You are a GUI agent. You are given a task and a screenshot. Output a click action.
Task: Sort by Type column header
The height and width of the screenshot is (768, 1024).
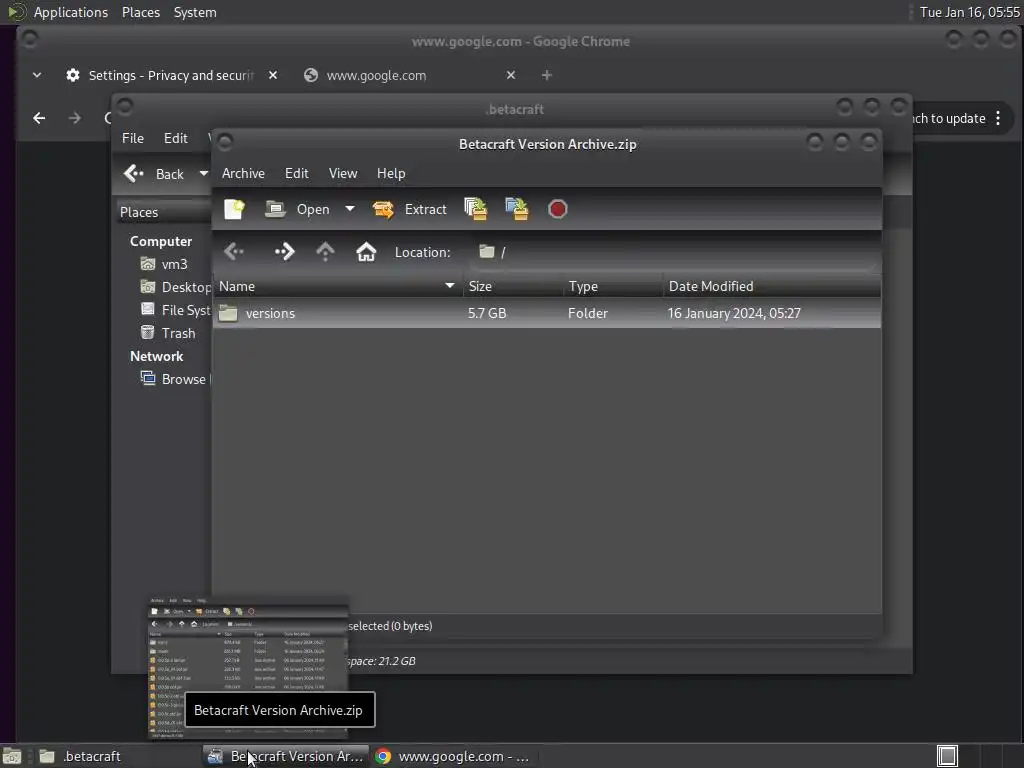tap(613, 286)
